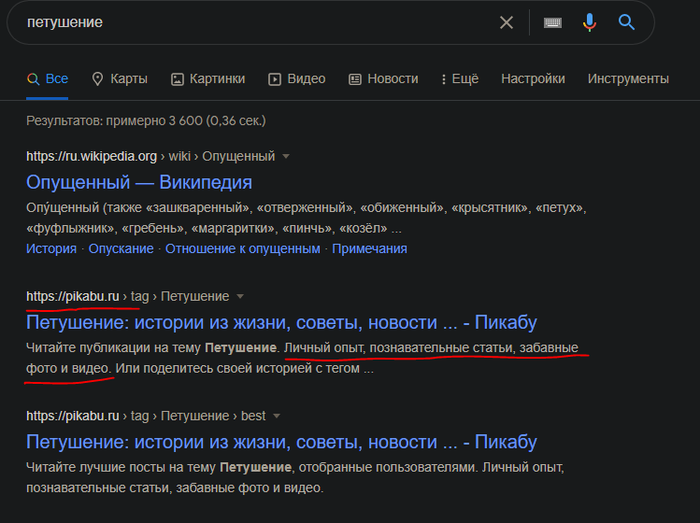Click the pikabu.ru › tag › Петушение breadcrumb
This screenshot has height=523, width=700.
pyautogui.click(x=128, y=296)
